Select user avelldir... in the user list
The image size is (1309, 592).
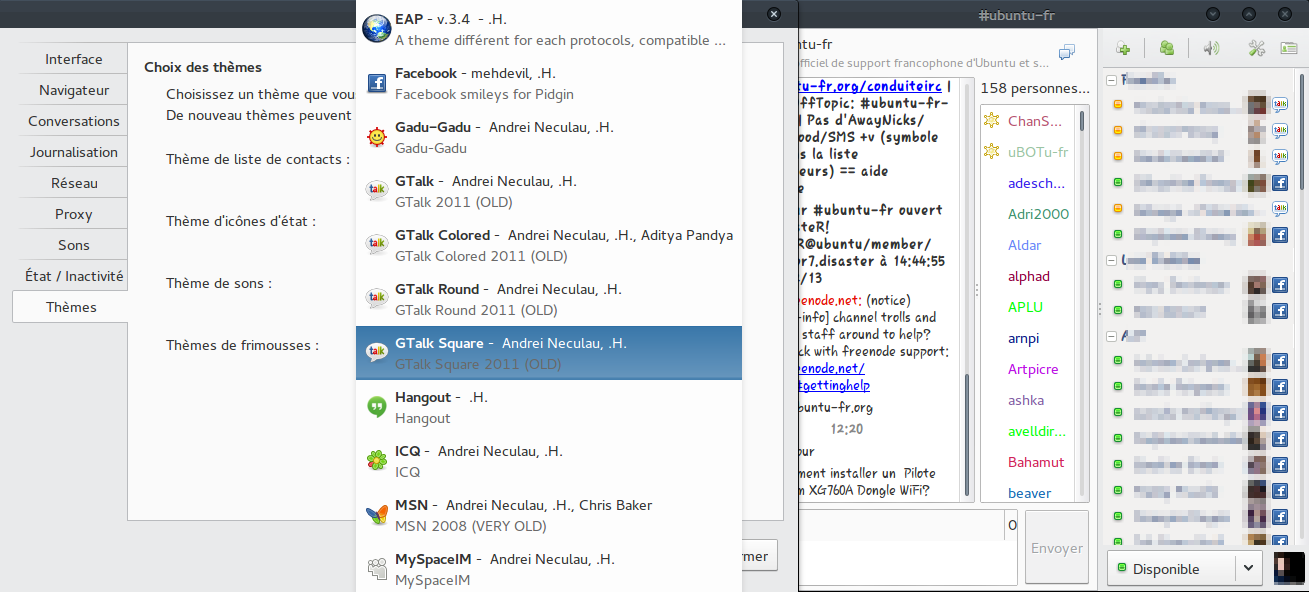pos(1037,431)
